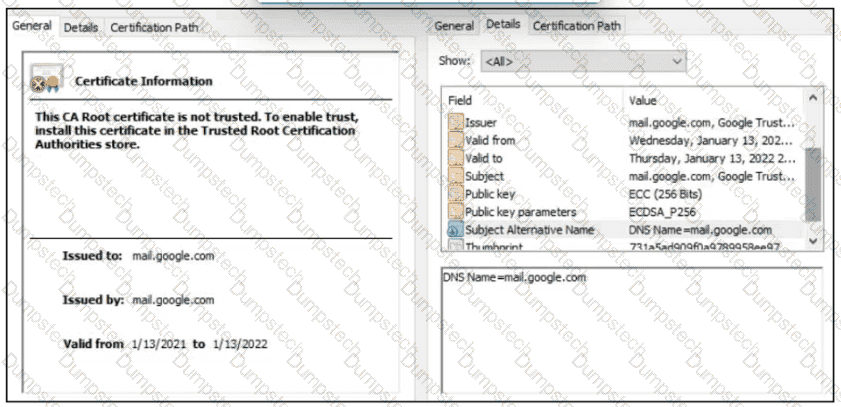Select General tab in right dialog
This screenshot has width=841, height=407.
tap(454, 26)
